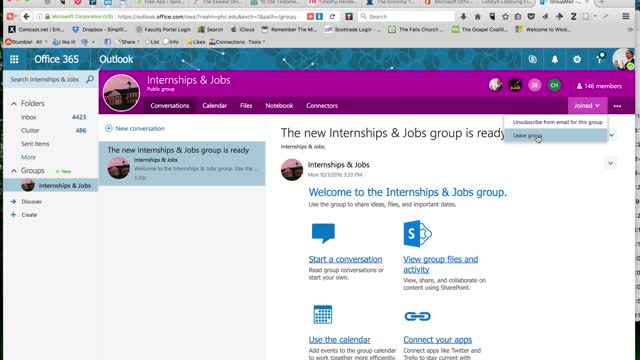The height and width of the screenshot is (360, 640).
Task: Open the Office 365 app launcher grid
Action: pyautogui.click(x=14, y=59)
